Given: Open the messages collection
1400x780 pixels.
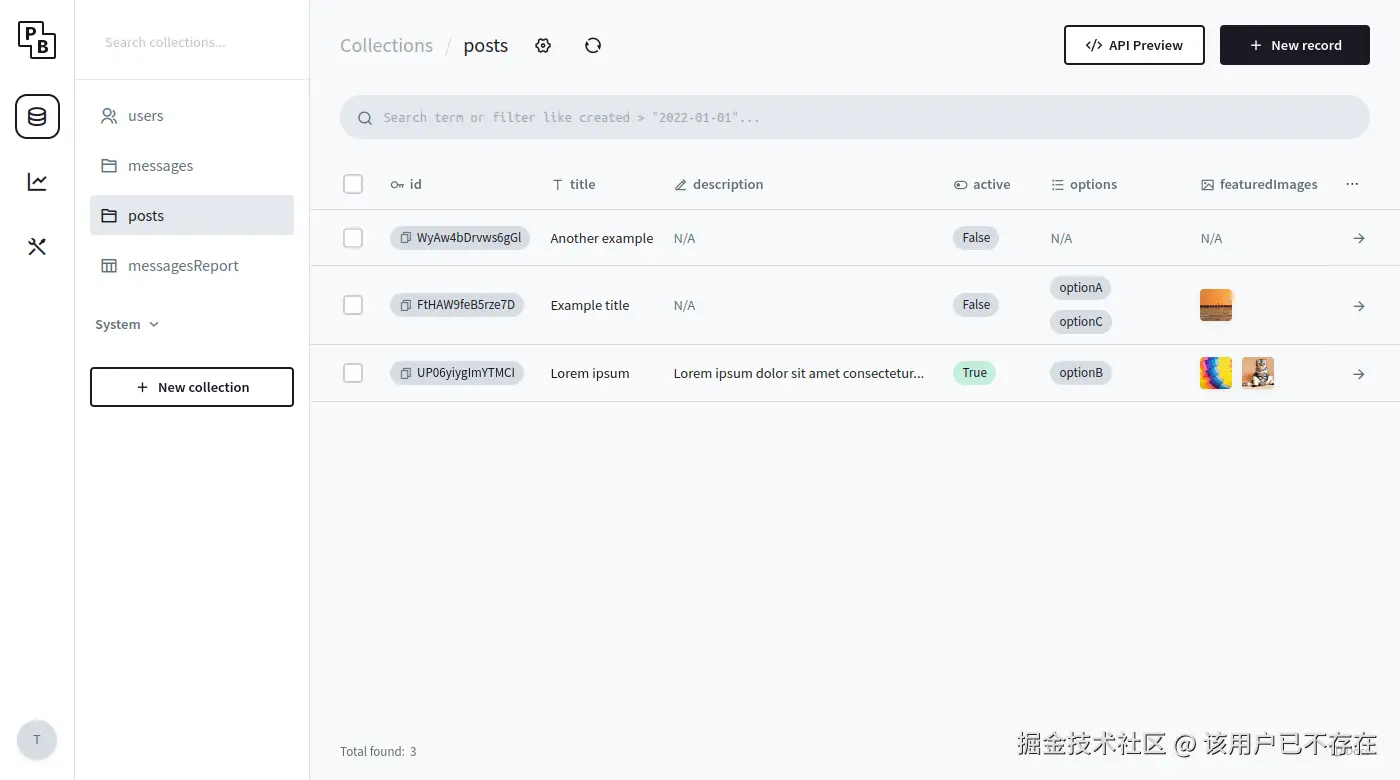Looking at the screenshot, I should coord(192,166).
